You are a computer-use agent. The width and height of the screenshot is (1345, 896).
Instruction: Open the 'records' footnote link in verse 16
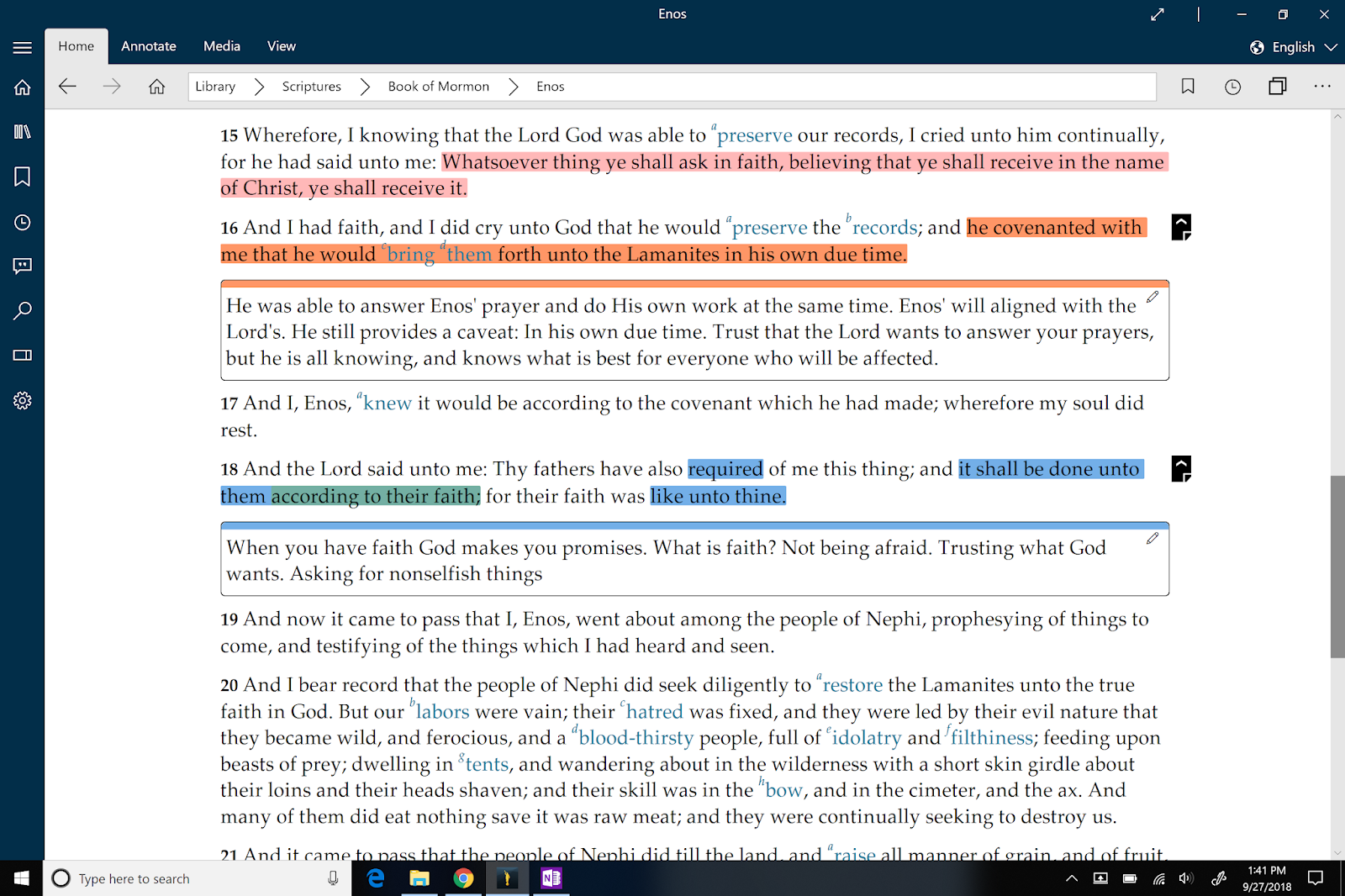(x=884, y=228)
